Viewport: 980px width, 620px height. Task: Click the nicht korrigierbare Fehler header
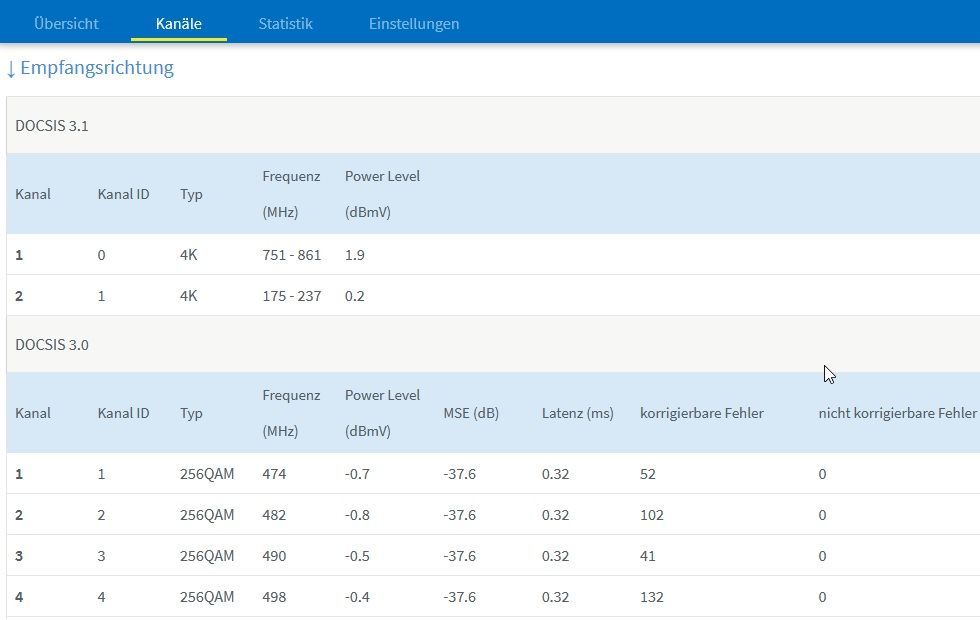(x=897, y=413)
